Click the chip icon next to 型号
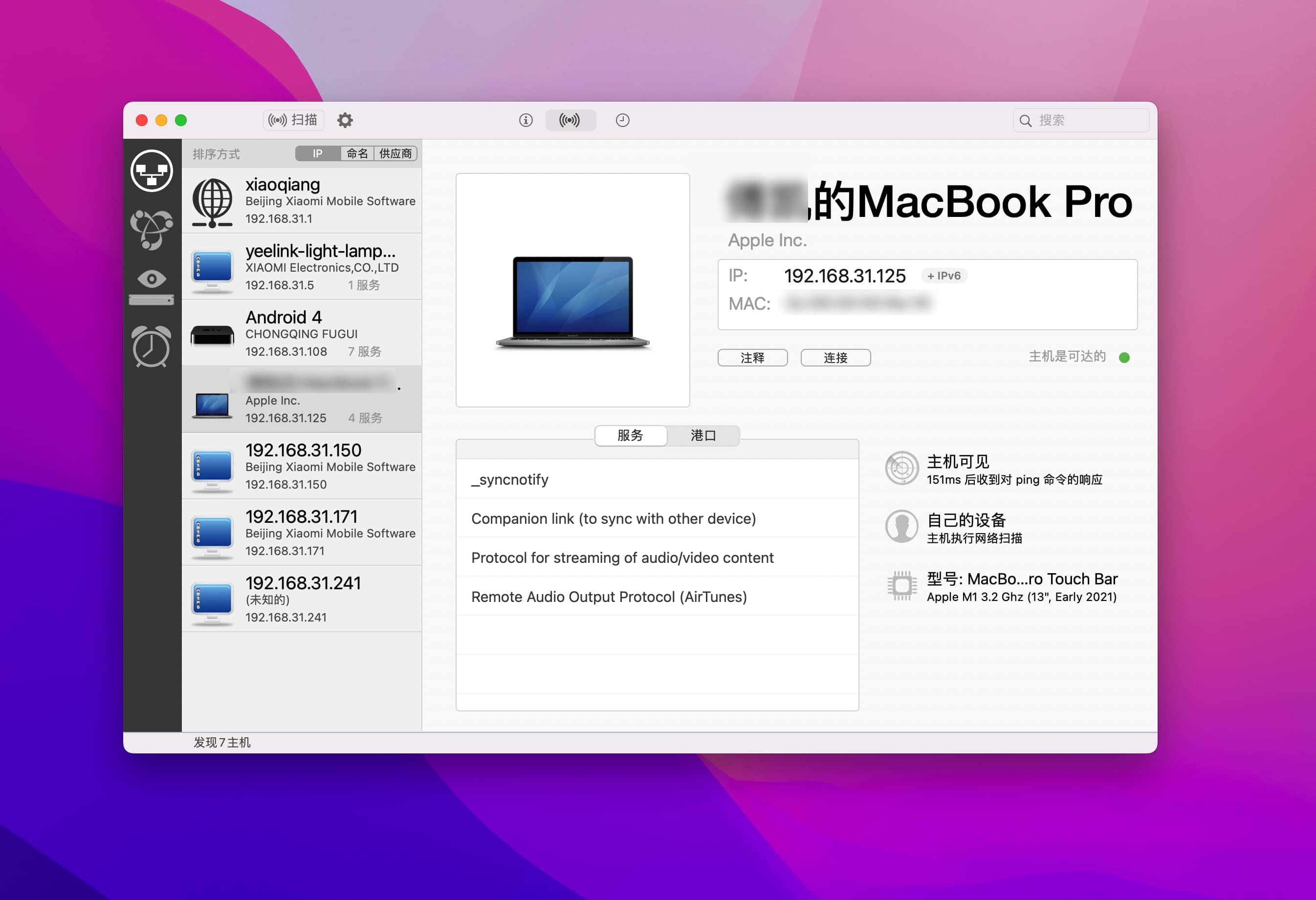 901,585
